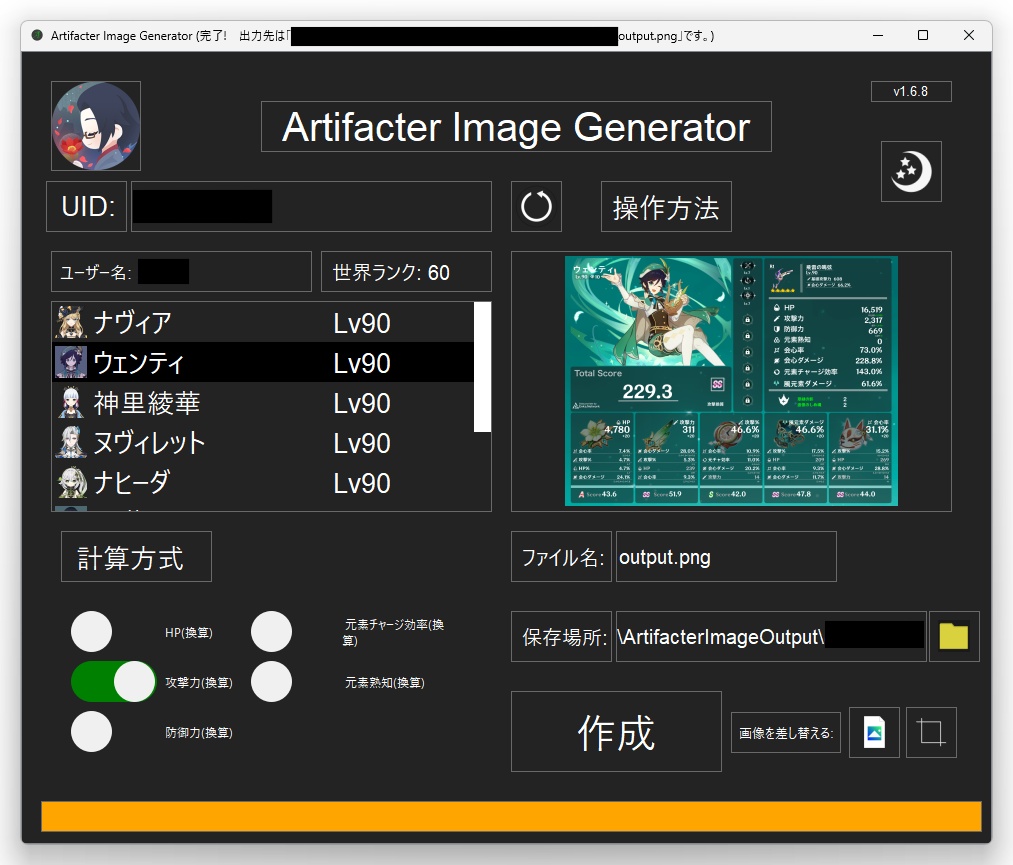Click 神里綾華 character portrait icon
1013x865 pixels.
(70, 402)
